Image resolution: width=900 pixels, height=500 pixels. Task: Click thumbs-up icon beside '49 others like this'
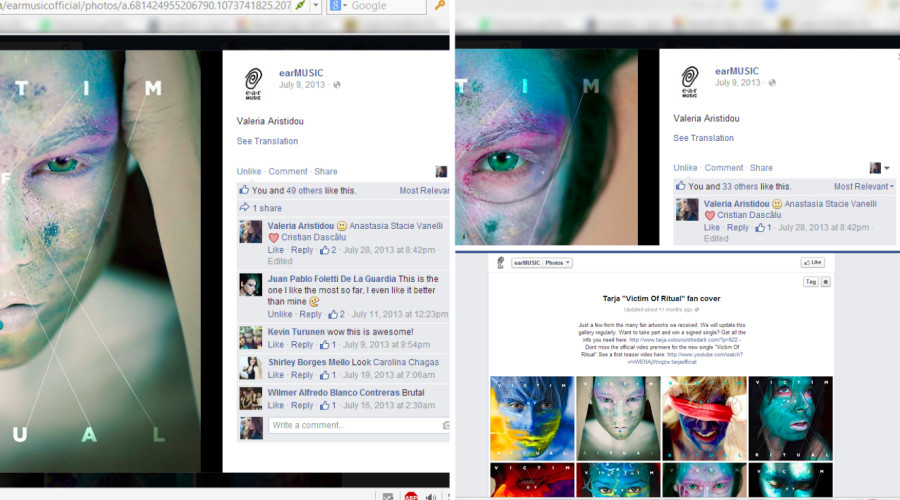click(245, 189)
